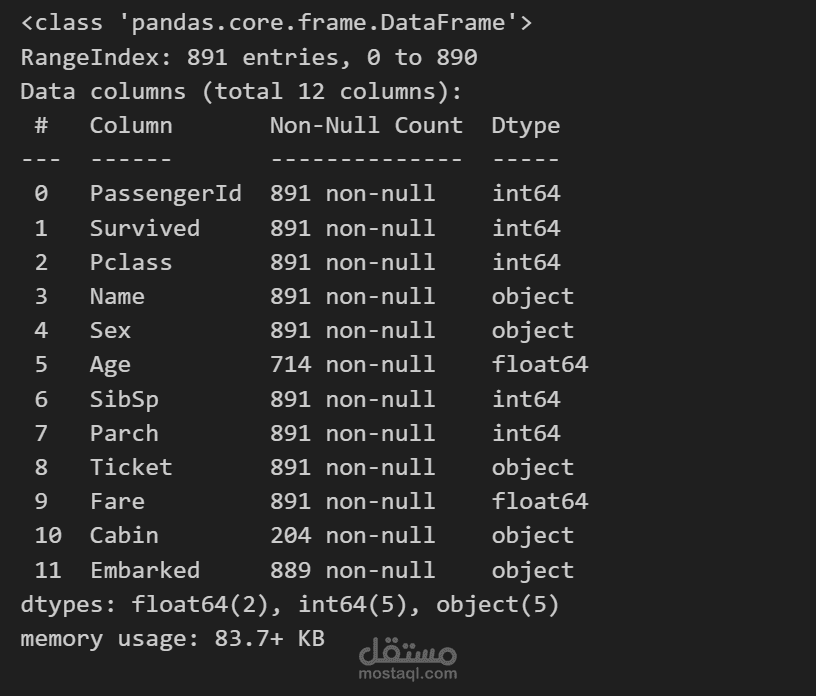
Task: Click the RangeIndex 891 entries line
Action: (249, 57)
